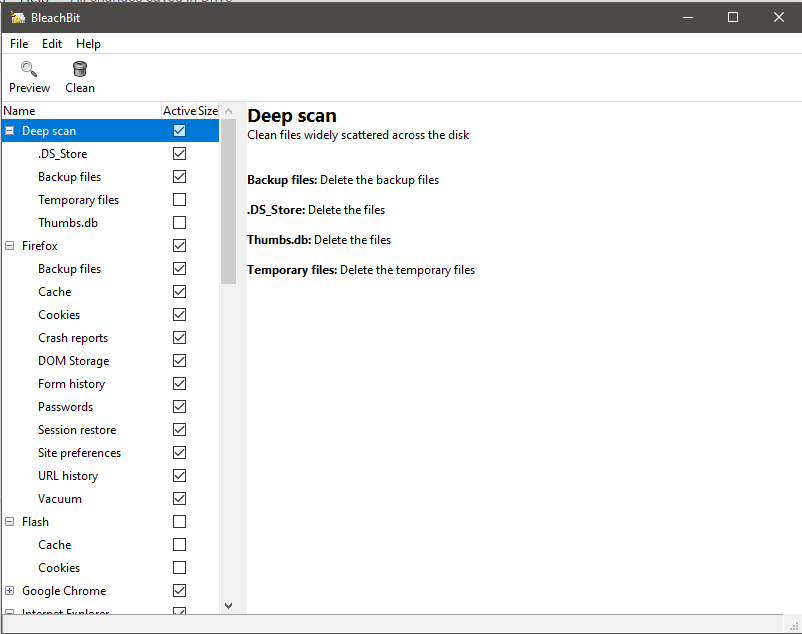The width and height of the screenshot is (802, 634).
Task: Uncheck the Firefox group checkbox
Action: pos(180,245)
